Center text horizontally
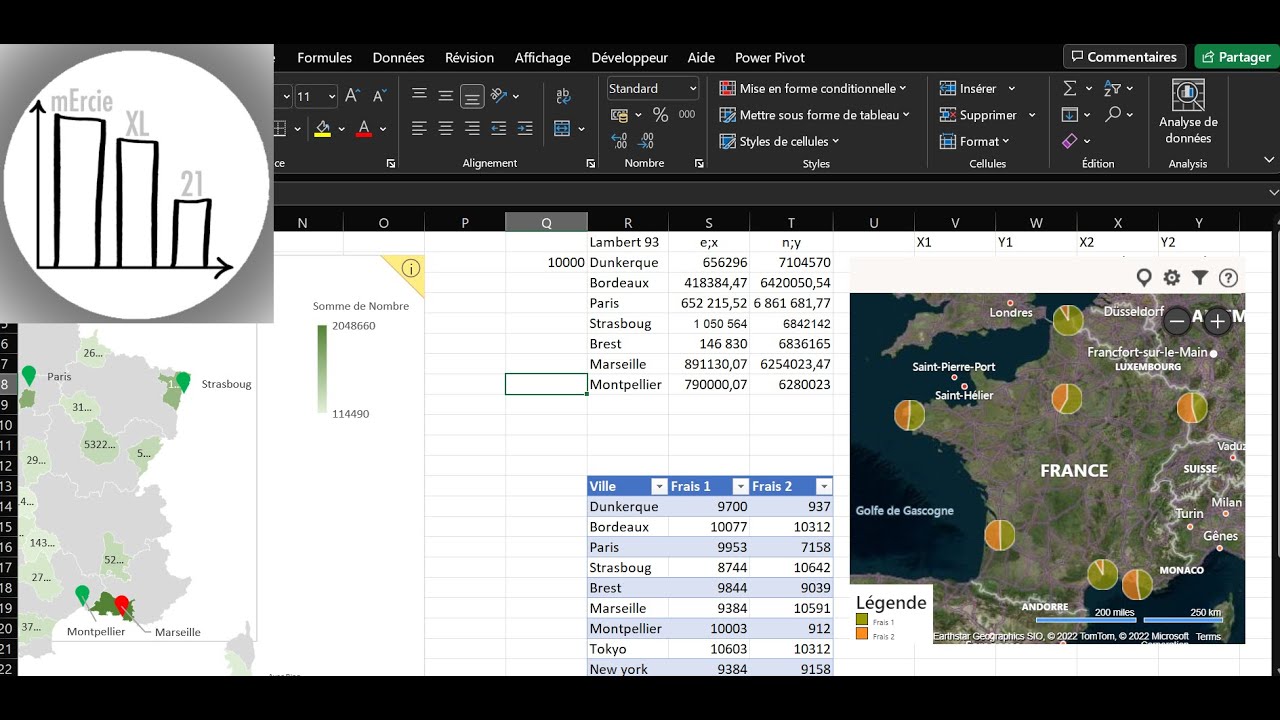Screen dimensions: 1280x720 click(x=446, y=129)
